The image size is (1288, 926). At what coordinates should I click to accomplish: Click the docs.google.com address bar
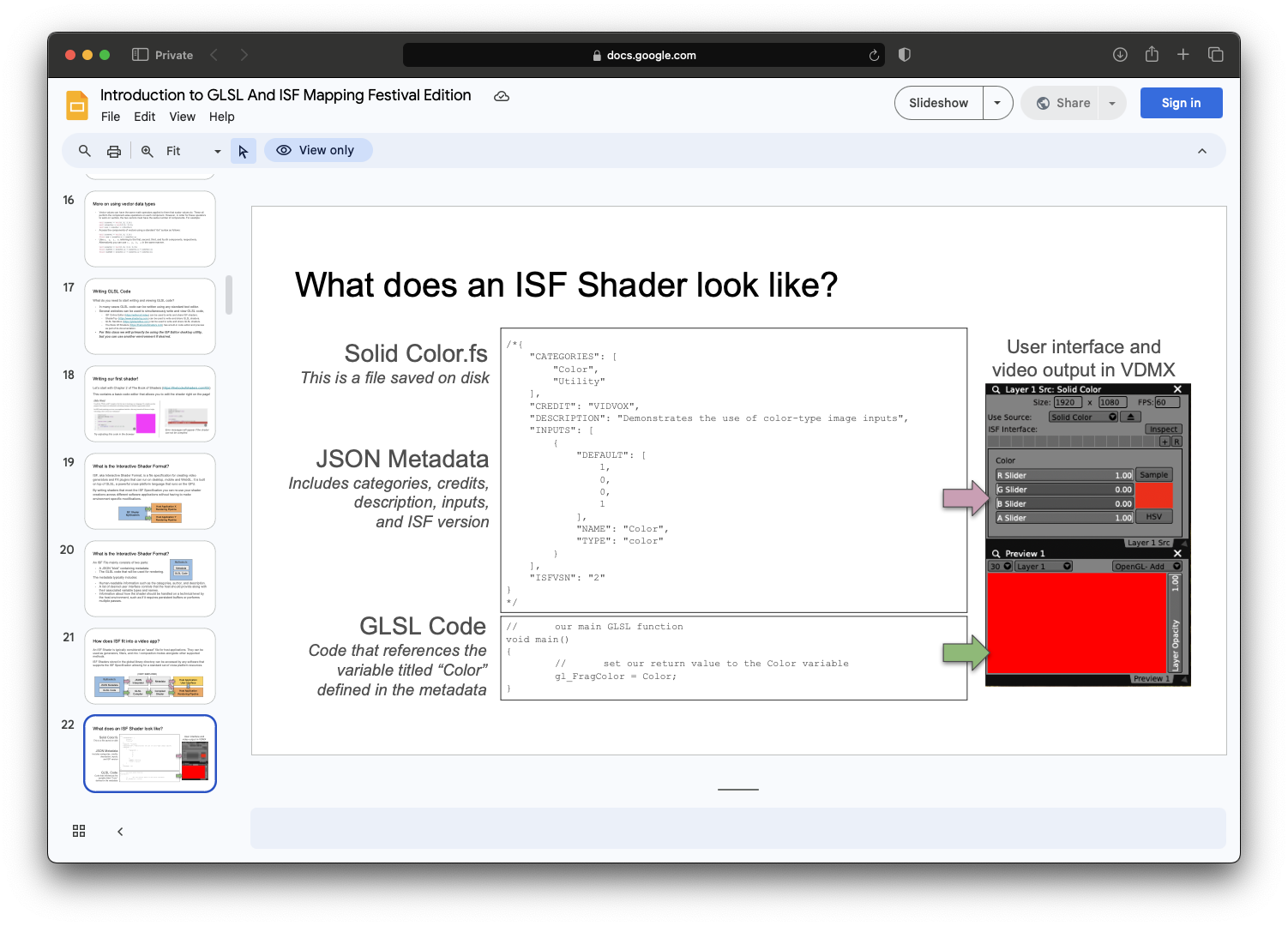(x=645, y=55)
